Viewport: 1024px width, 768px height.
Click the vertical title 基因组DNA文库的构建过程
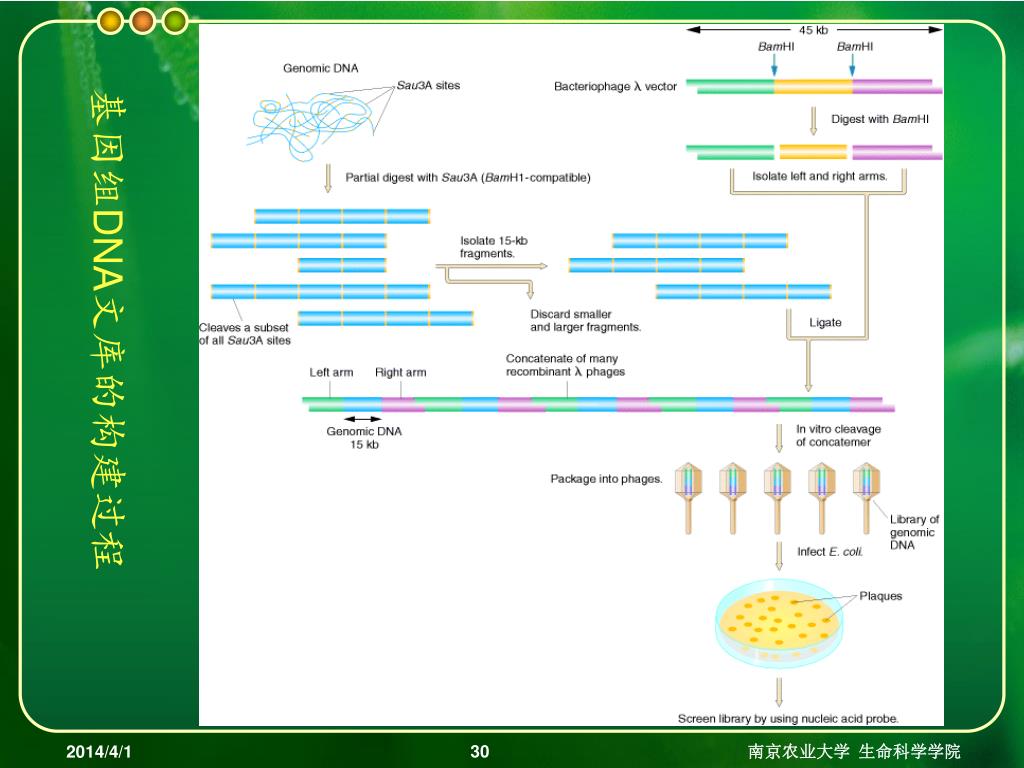click(108, 329)
